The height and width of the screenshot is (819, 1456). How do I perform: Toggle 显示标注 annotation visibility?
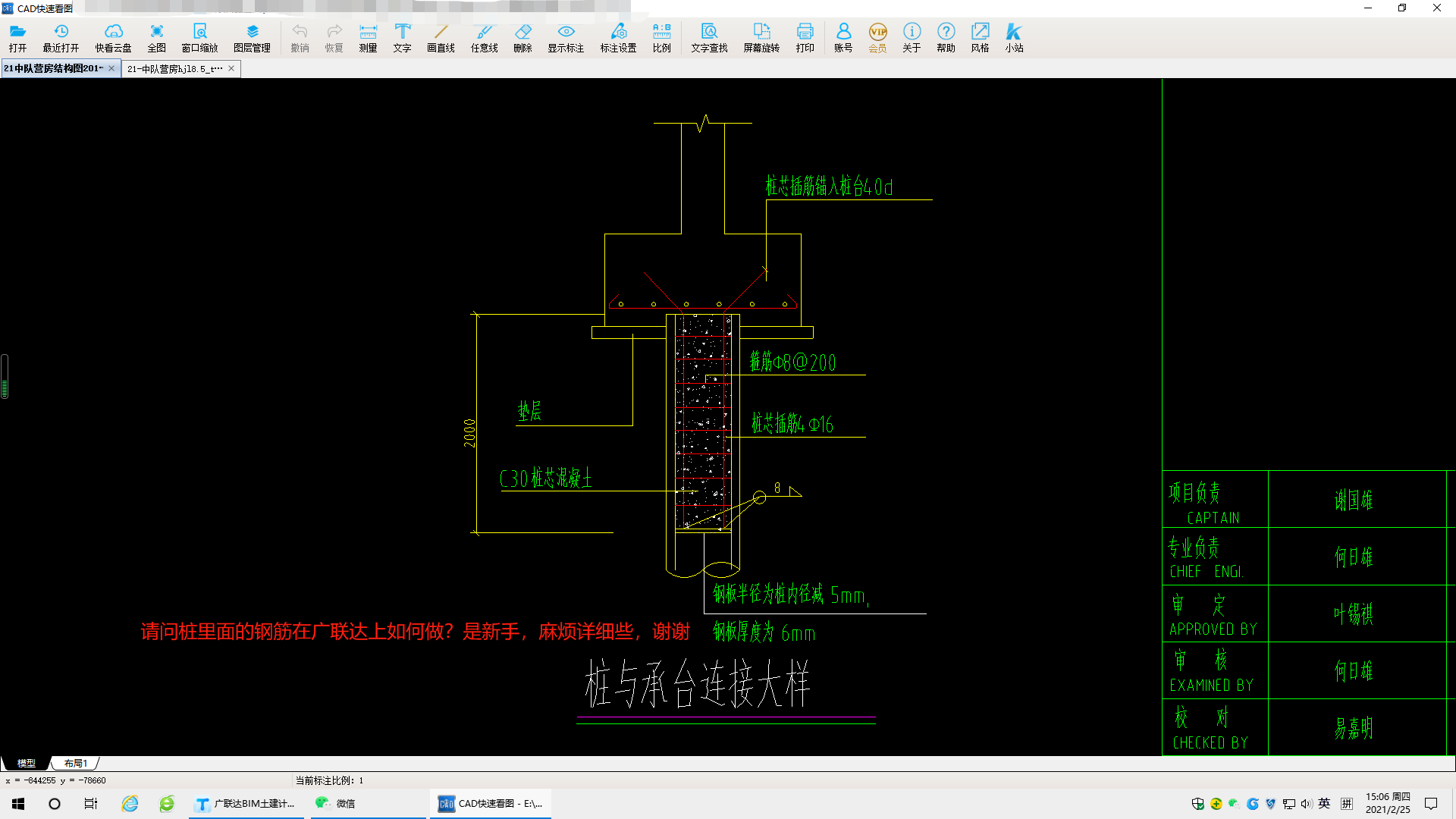pos(566,37)
